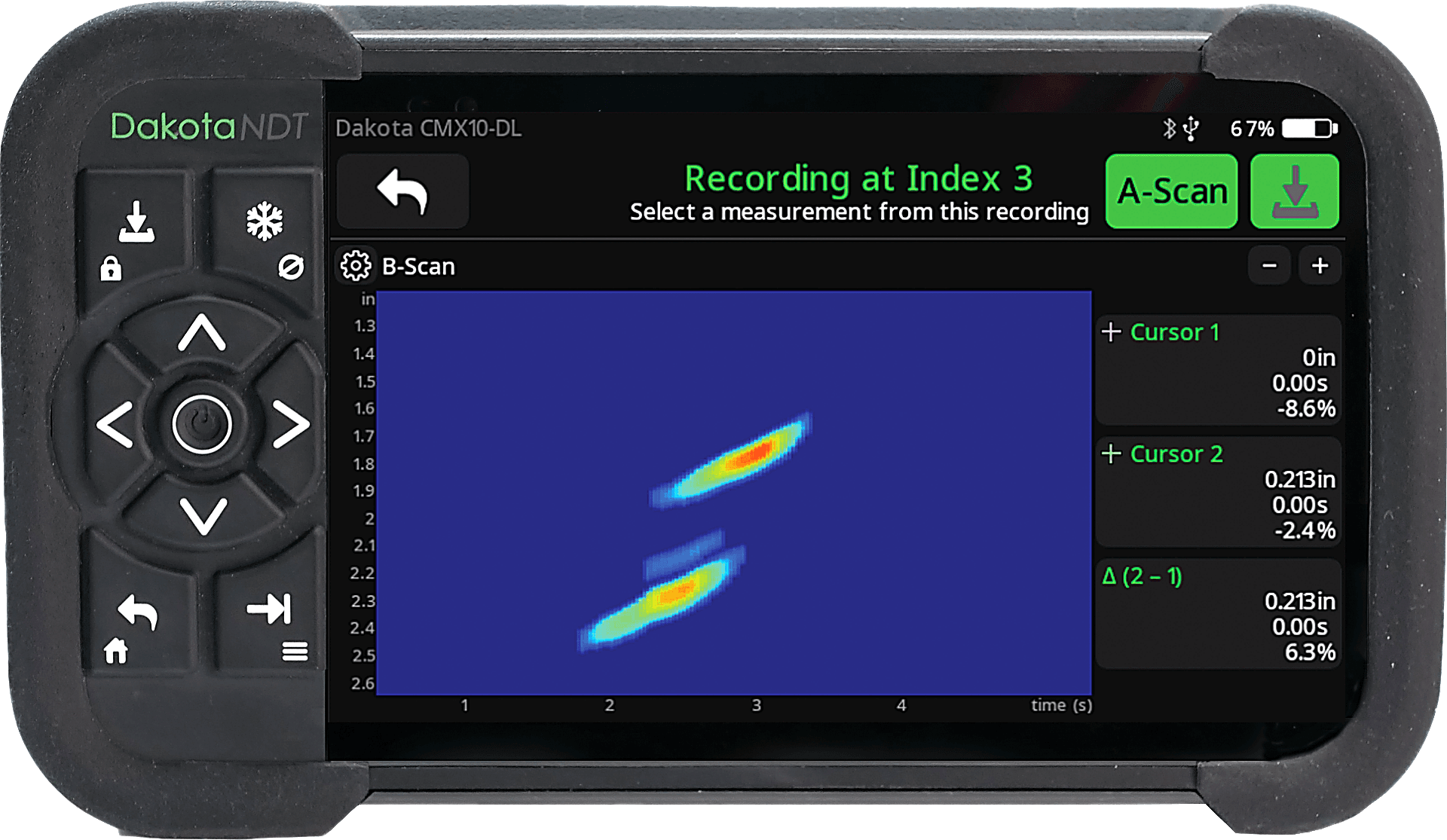Select the delta (2 – 1) readout panel
This screenshot has width=1447, height=840.
(1219, 614)
